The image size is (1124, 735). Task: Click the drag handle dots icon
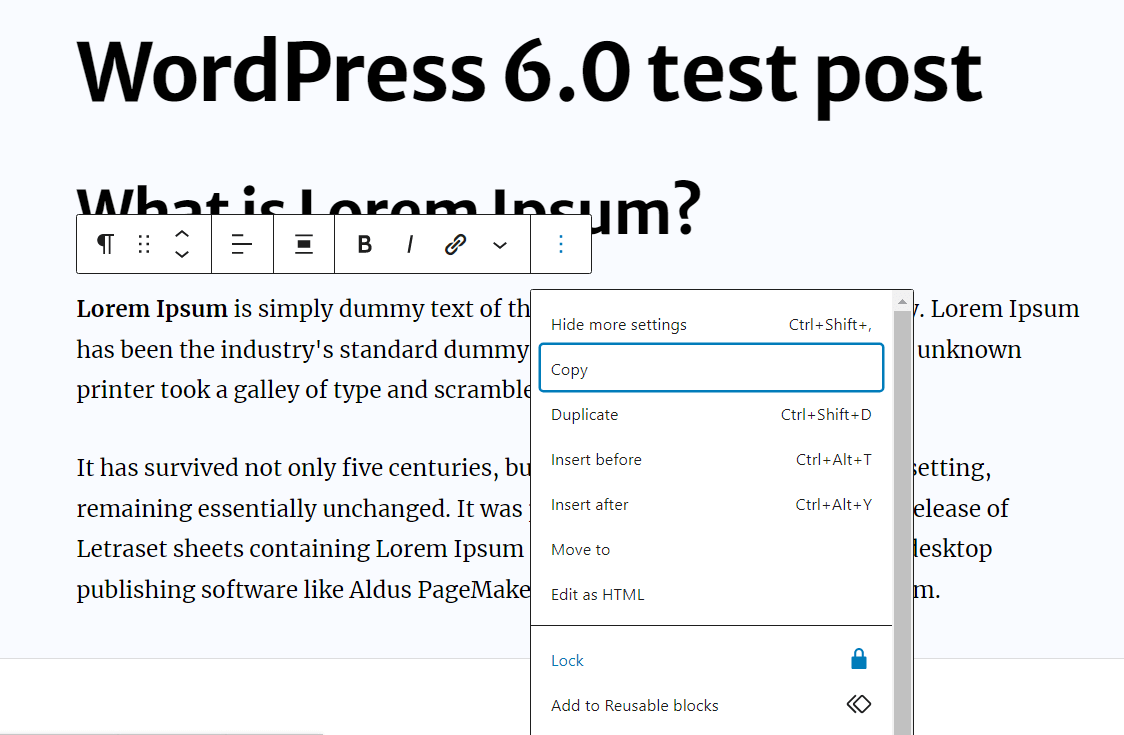tap(144, 244)
